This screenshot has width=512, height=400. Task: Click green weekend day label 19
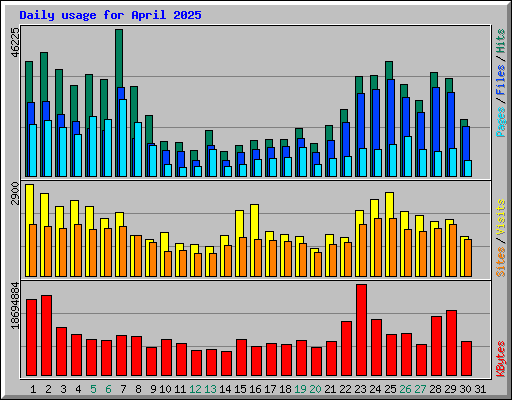(300, 389)
